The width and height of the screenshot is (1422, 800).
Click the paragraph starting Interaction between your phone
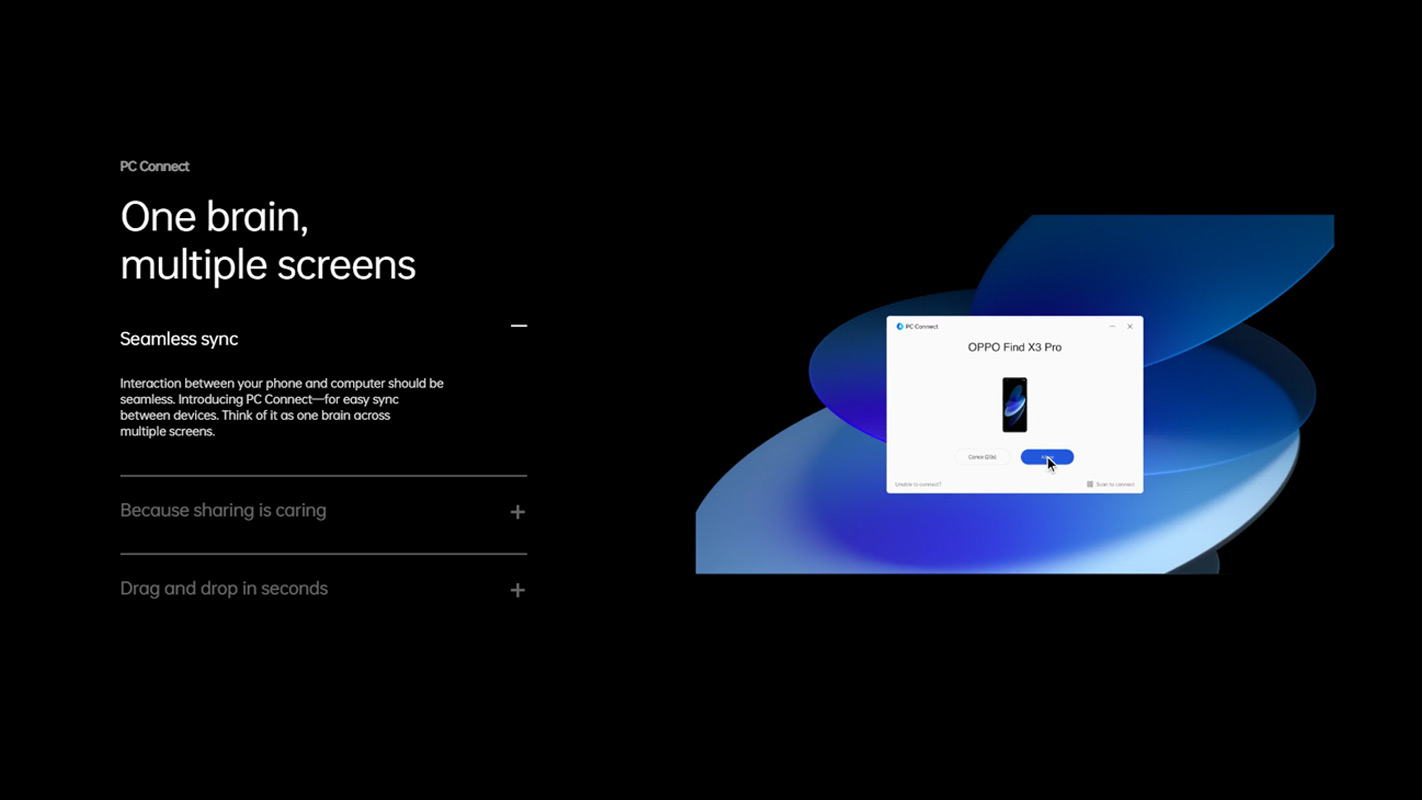click(x=282, y=407)
